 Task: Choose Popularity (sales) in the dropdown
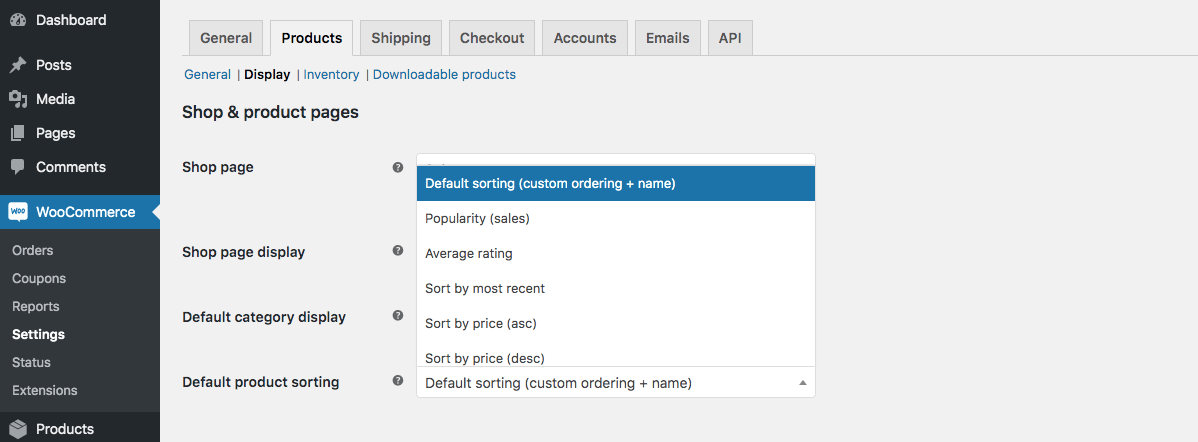(616, 218)
